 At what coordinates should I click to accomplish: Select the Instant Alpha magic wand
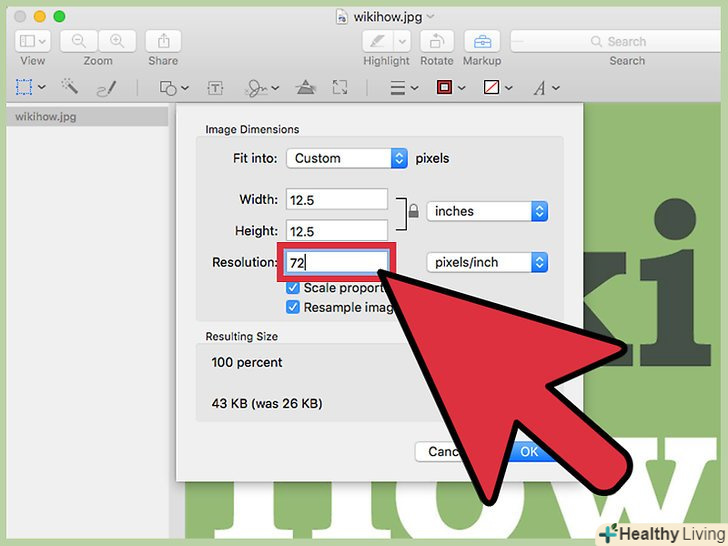[70, 87]
